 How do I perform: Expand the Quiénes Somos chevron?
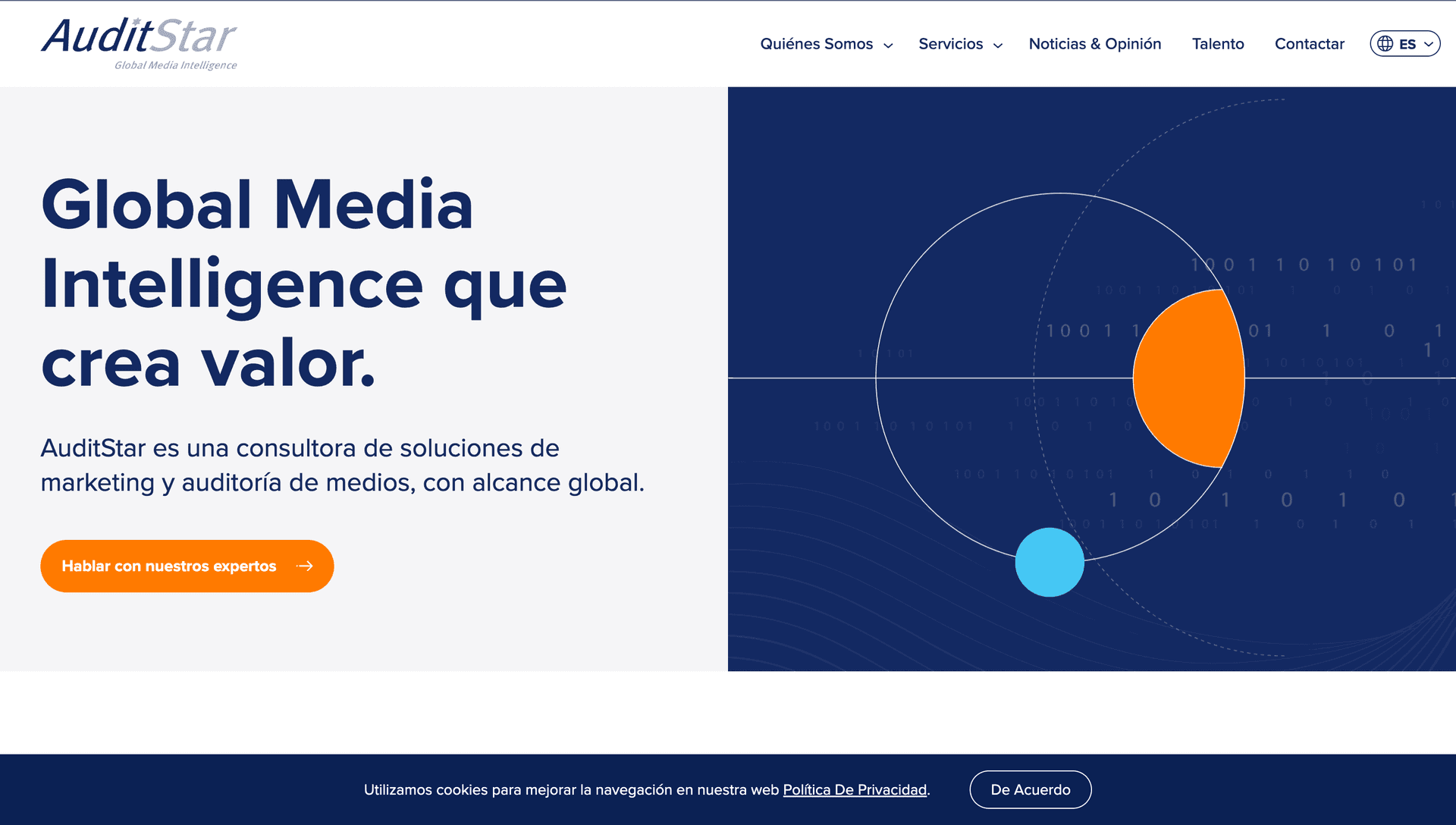(888, 45)
